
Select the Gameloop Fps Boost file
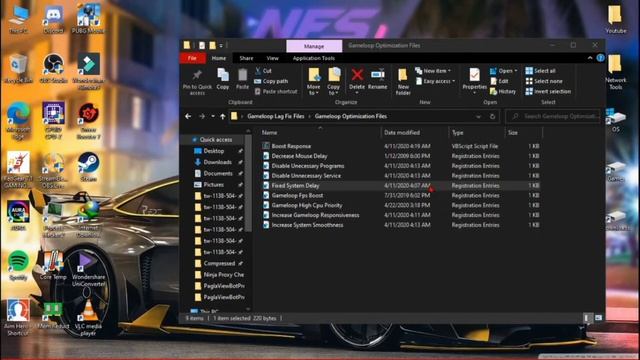click(x=297, y=196)
